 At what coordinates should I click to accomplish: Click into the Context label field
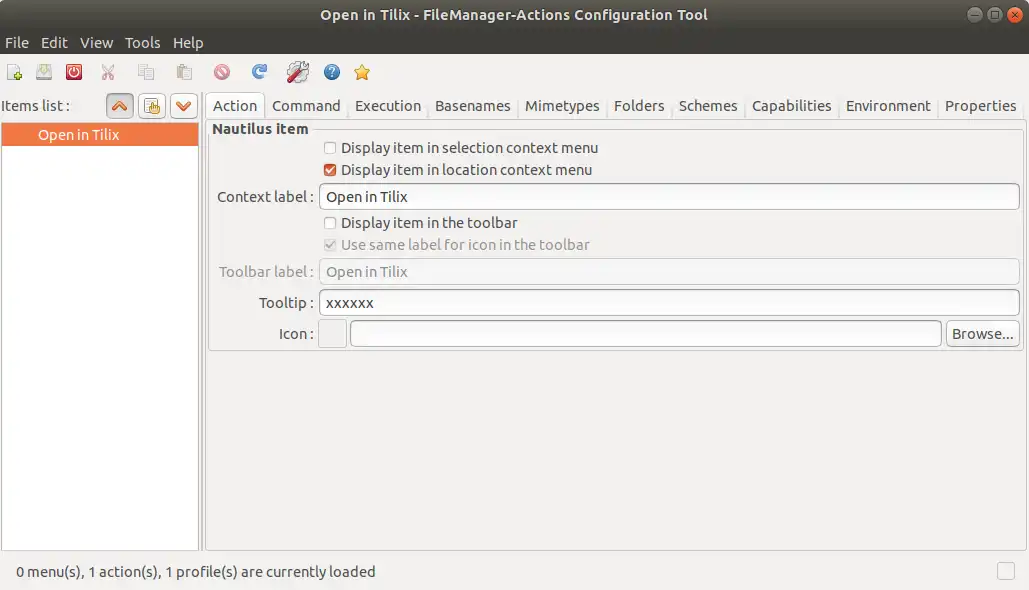[x=669, y=197]
